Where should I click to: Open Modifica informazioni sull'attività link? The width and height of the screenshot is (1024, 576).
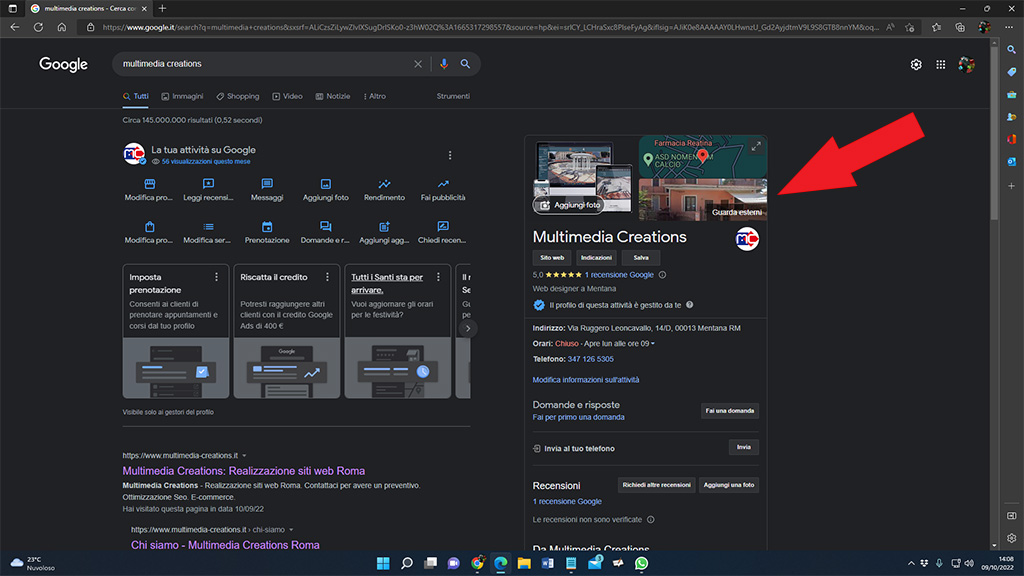point(586,380)
